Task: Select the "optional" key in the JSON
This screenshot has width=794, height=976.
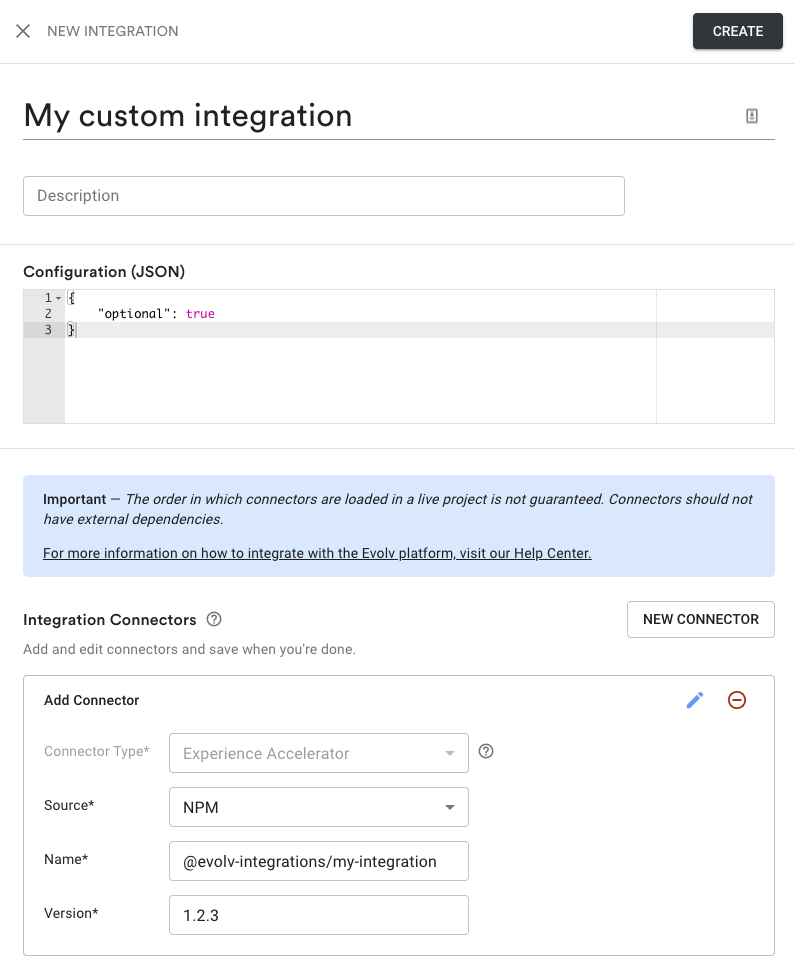Action: 134,314
